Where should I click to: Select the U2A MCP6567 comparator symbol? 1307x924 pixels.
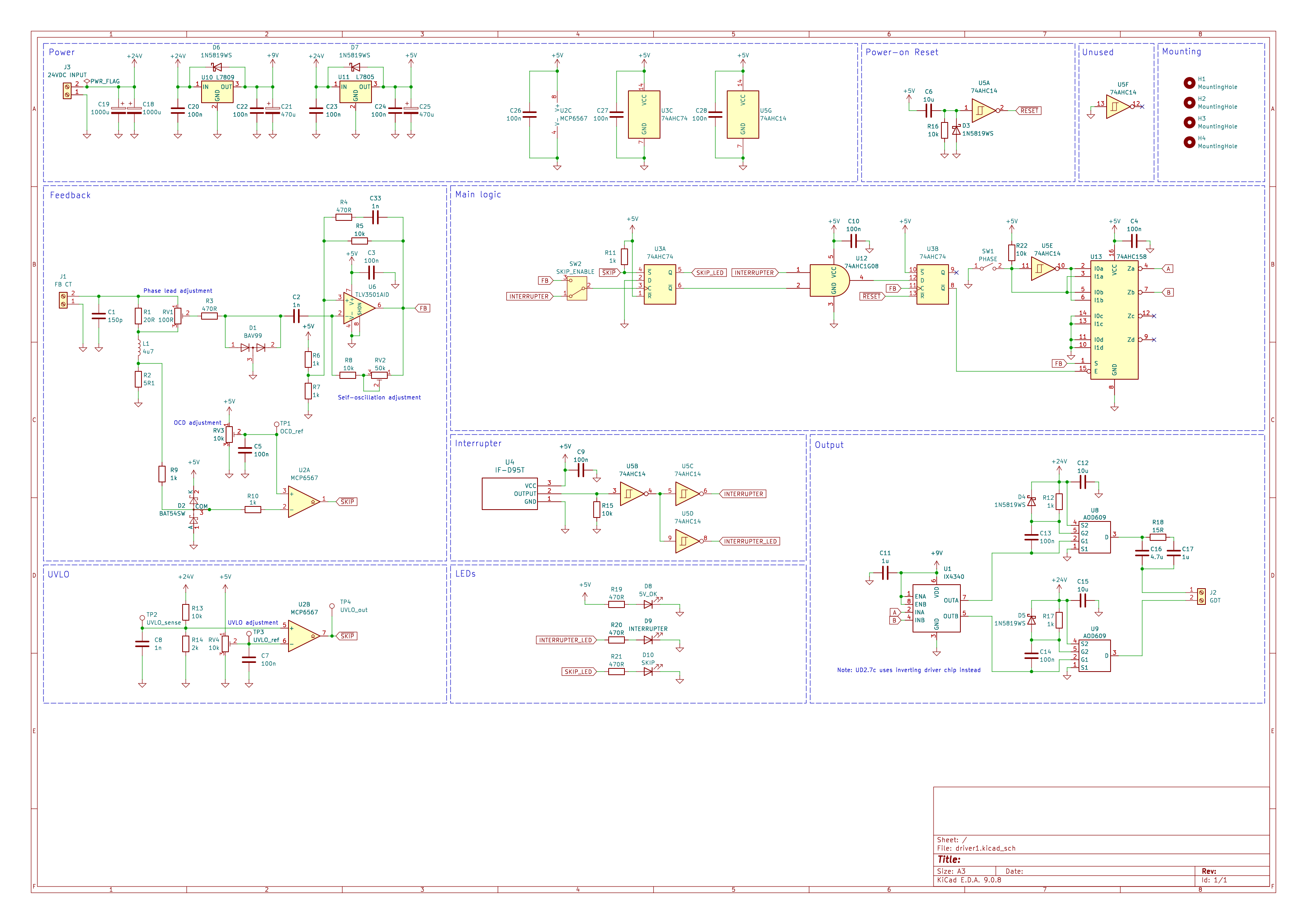(x=304, y=502)
